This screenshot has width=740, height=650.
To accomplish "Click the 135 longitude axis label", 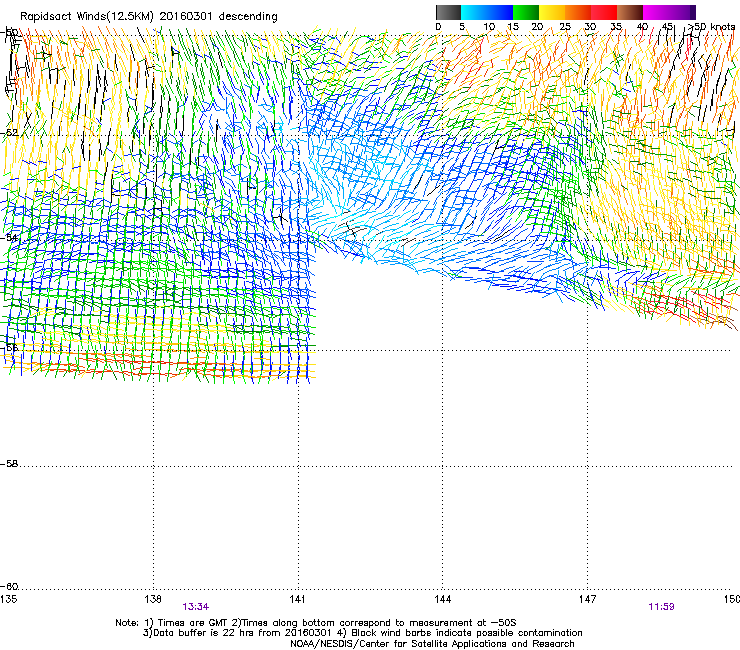I will click(8, 599).
